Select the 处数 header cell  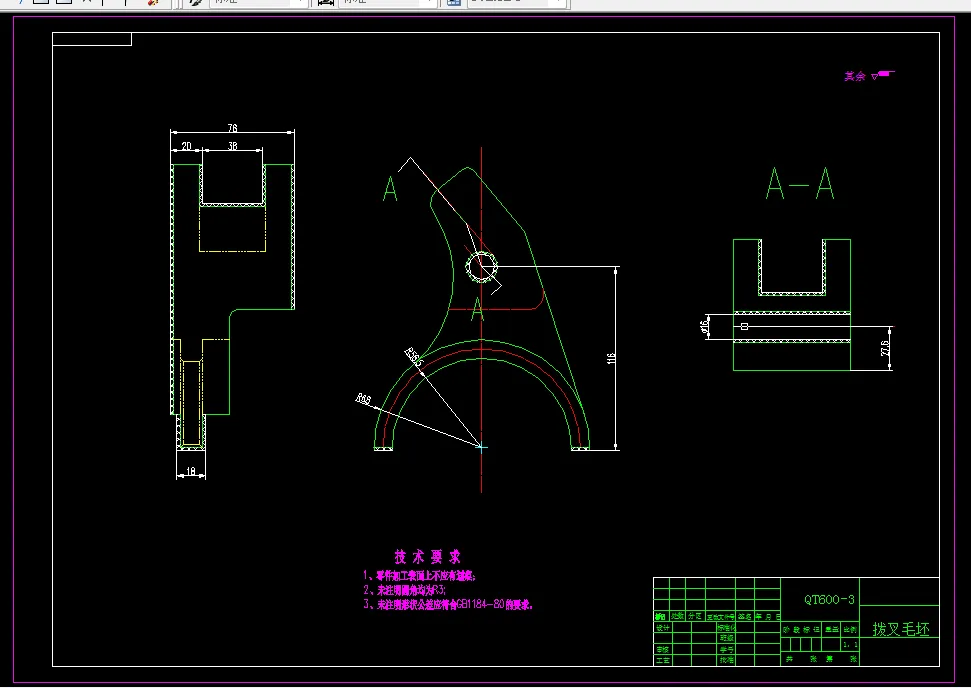[x=677, y=616]
